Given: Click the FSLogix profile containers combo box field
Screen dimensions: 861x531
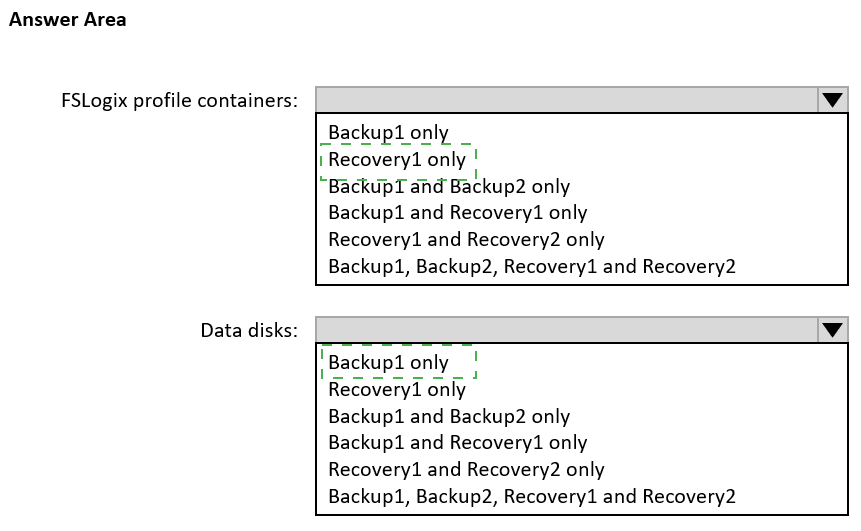Looking at the screenshot, I should click(566, 100).
